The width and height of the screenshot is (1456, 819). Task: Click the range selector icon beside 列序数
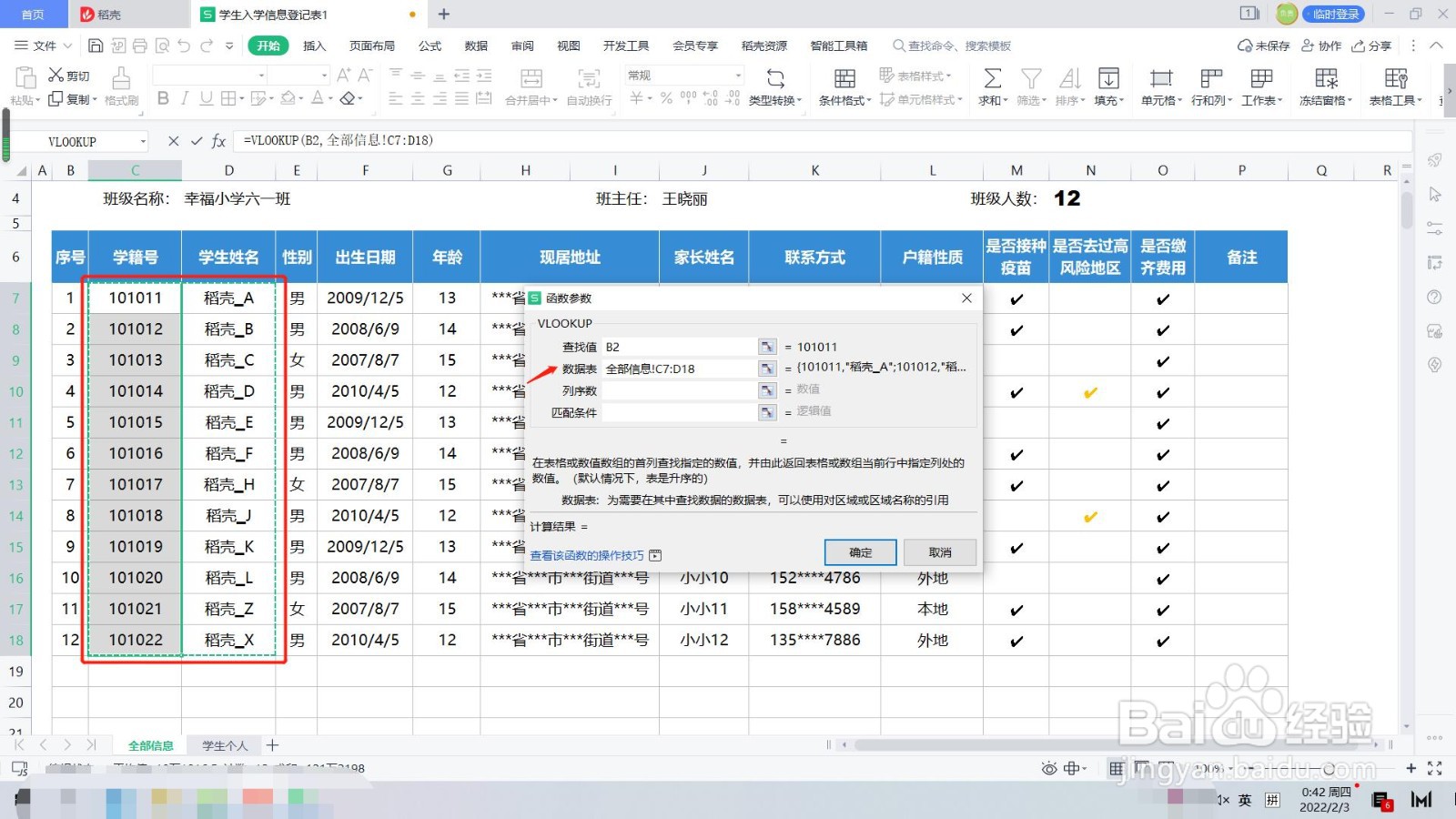click(767, 390)
